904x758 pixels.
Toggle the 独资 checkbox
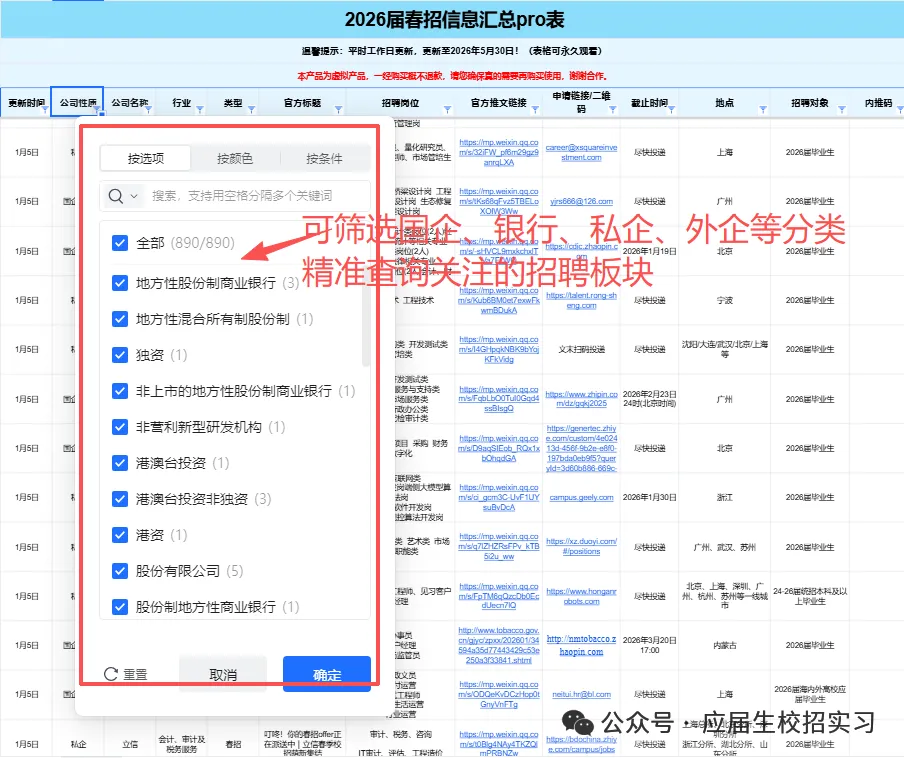pos(120,355)
